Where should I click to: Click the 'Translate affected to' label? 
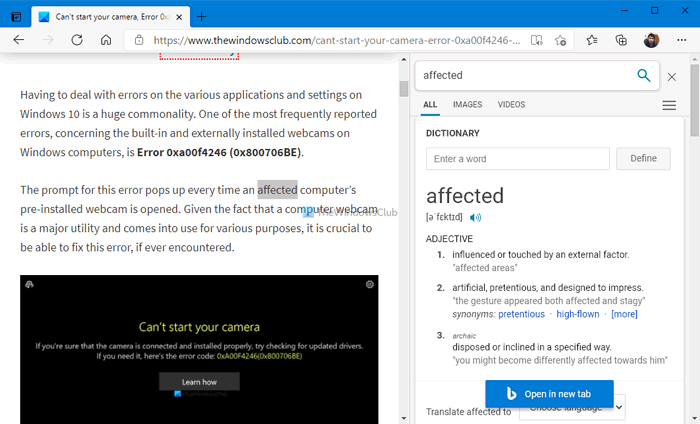[468, 412]
